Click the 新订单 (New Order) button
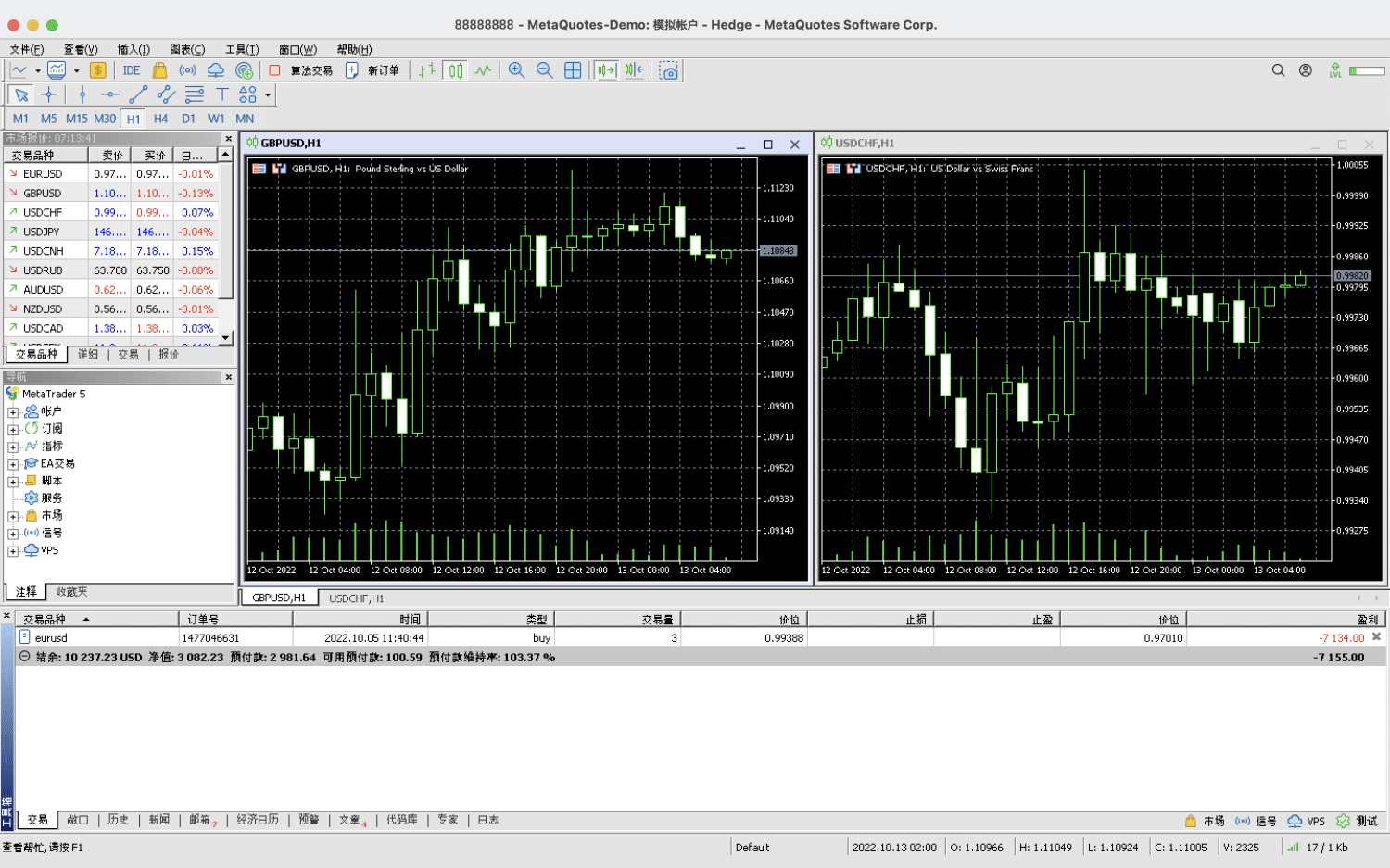 click(373, 70)
